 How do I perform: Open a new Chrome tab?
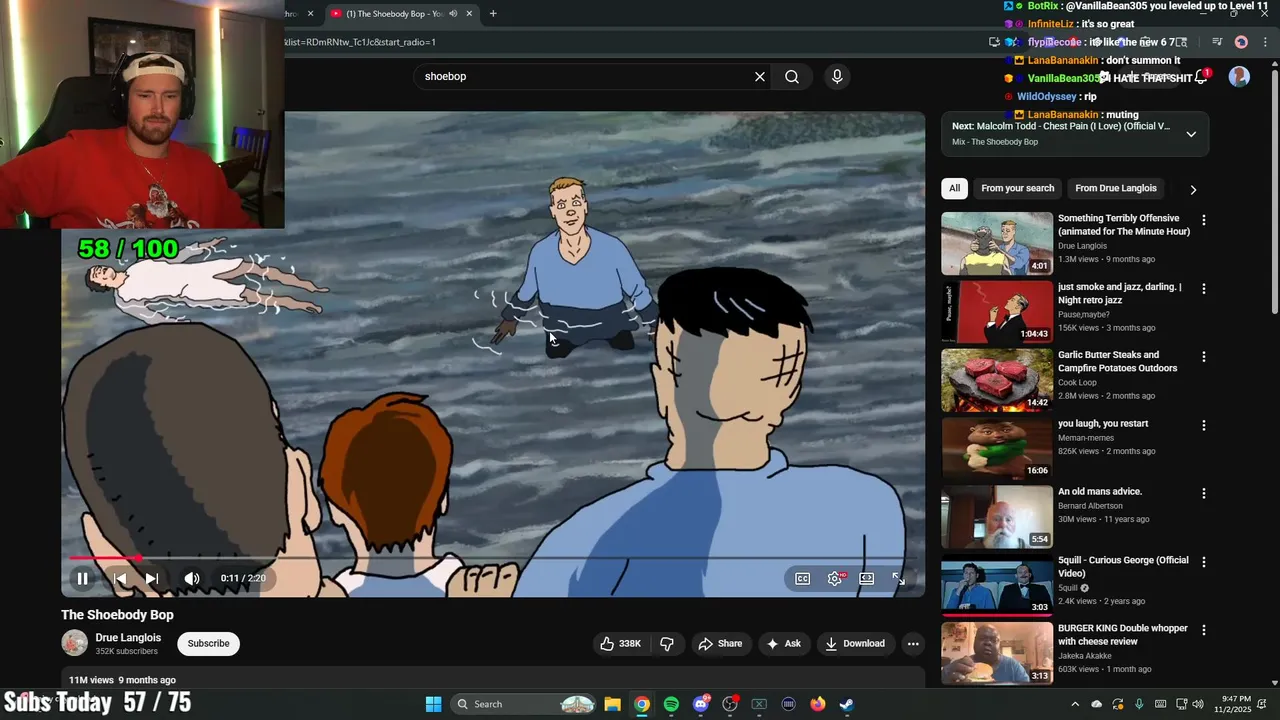pos(493,14)
